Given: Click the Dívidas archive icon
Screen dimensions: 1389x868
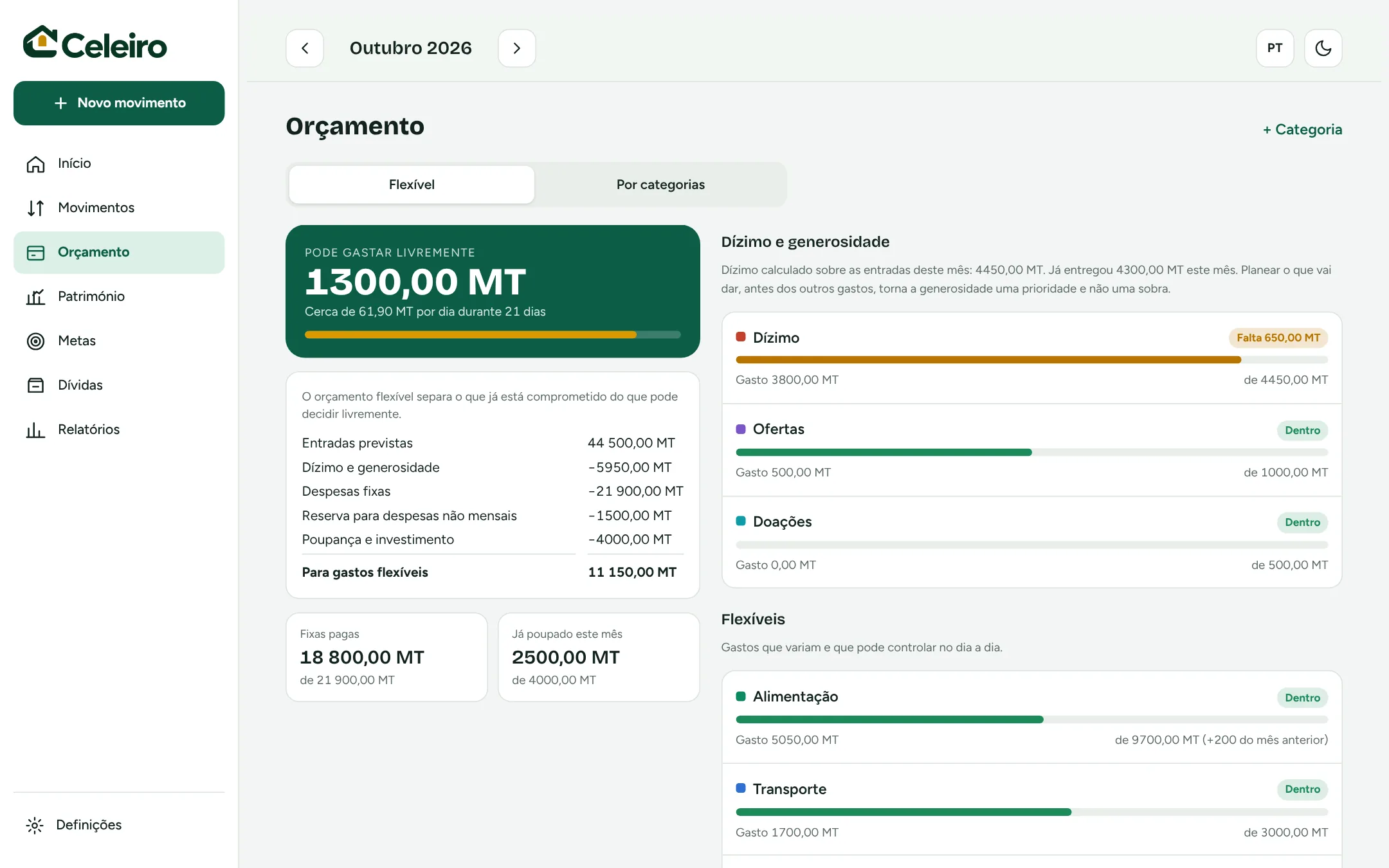Looking at the screenshot, I should [35, 386].
